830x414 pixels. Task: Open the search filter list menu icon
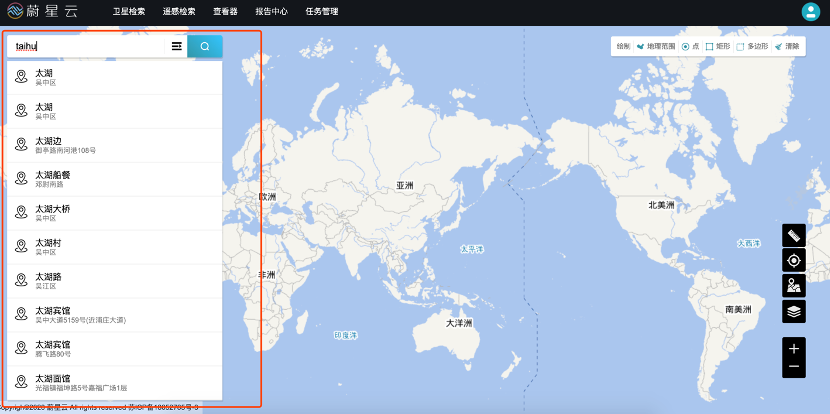(x=176, y=46)
